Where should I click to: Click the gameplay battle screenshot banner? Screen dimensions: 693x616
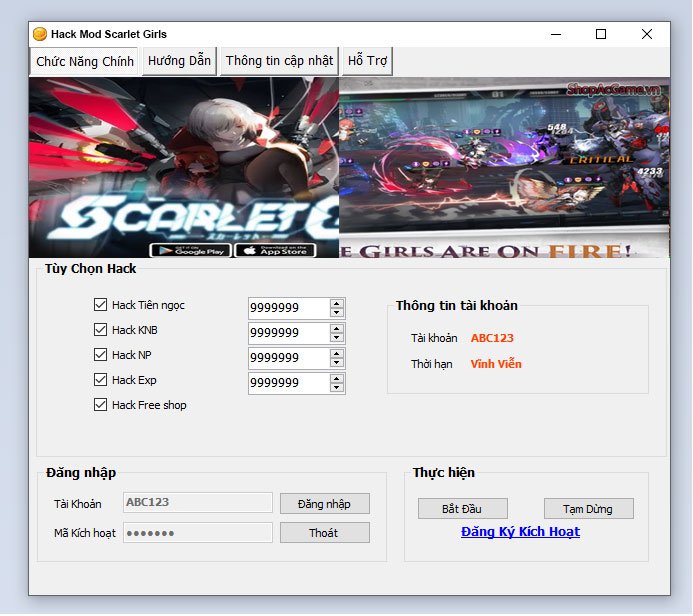click(504, 167)
